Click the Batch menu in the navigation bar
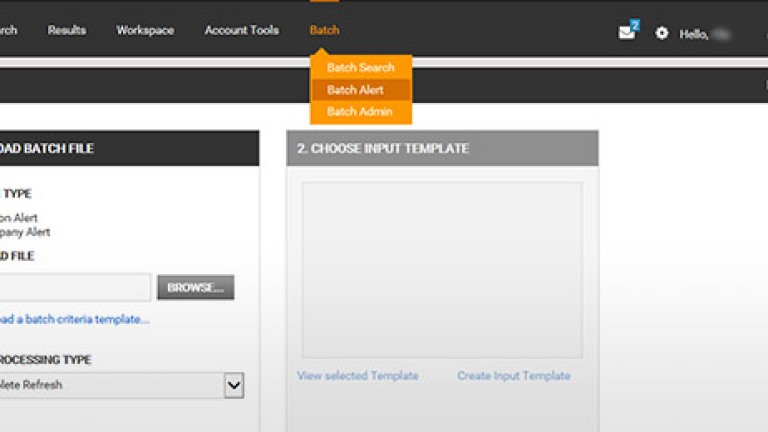This screenshot has width=768, height=432. (324, 30)
